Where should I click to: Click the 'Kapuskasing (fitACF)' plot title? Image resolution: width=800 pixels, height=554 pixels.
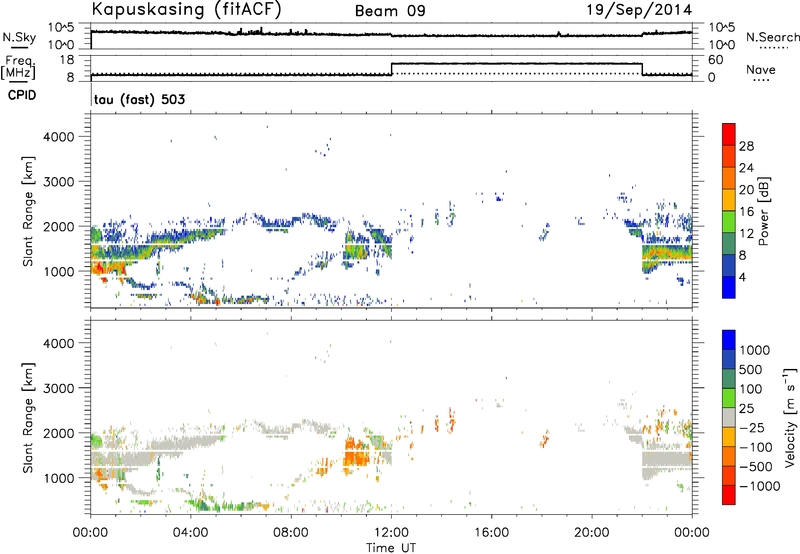(x=186, y=10)
